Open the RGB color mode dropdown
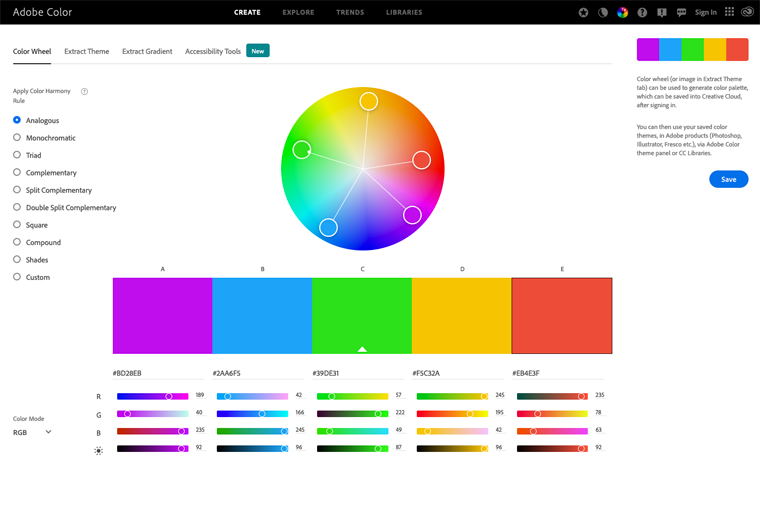Image resolution: width=760 pixels, height=520 pixels. [x=32, y=432]
